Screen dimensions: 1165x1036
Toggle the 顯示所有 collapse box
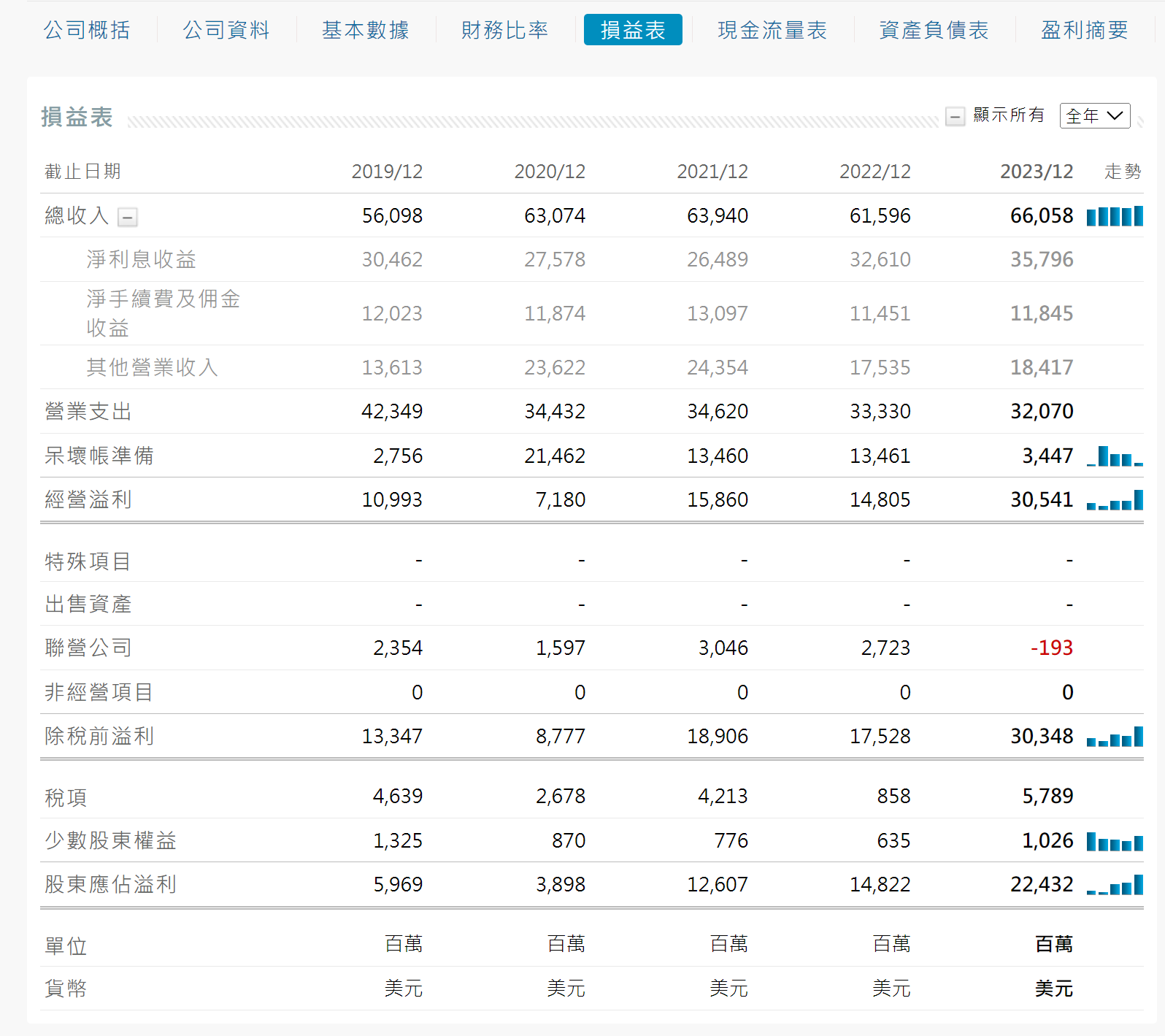(955, 116)
